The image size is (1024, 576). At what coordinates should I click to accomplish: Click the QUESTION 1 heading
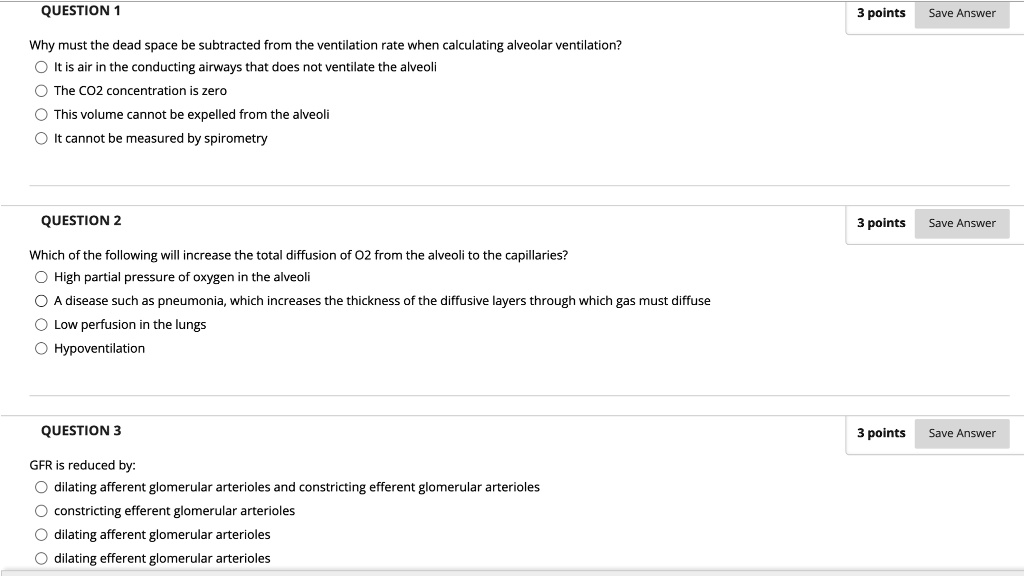tap(80, 10)
